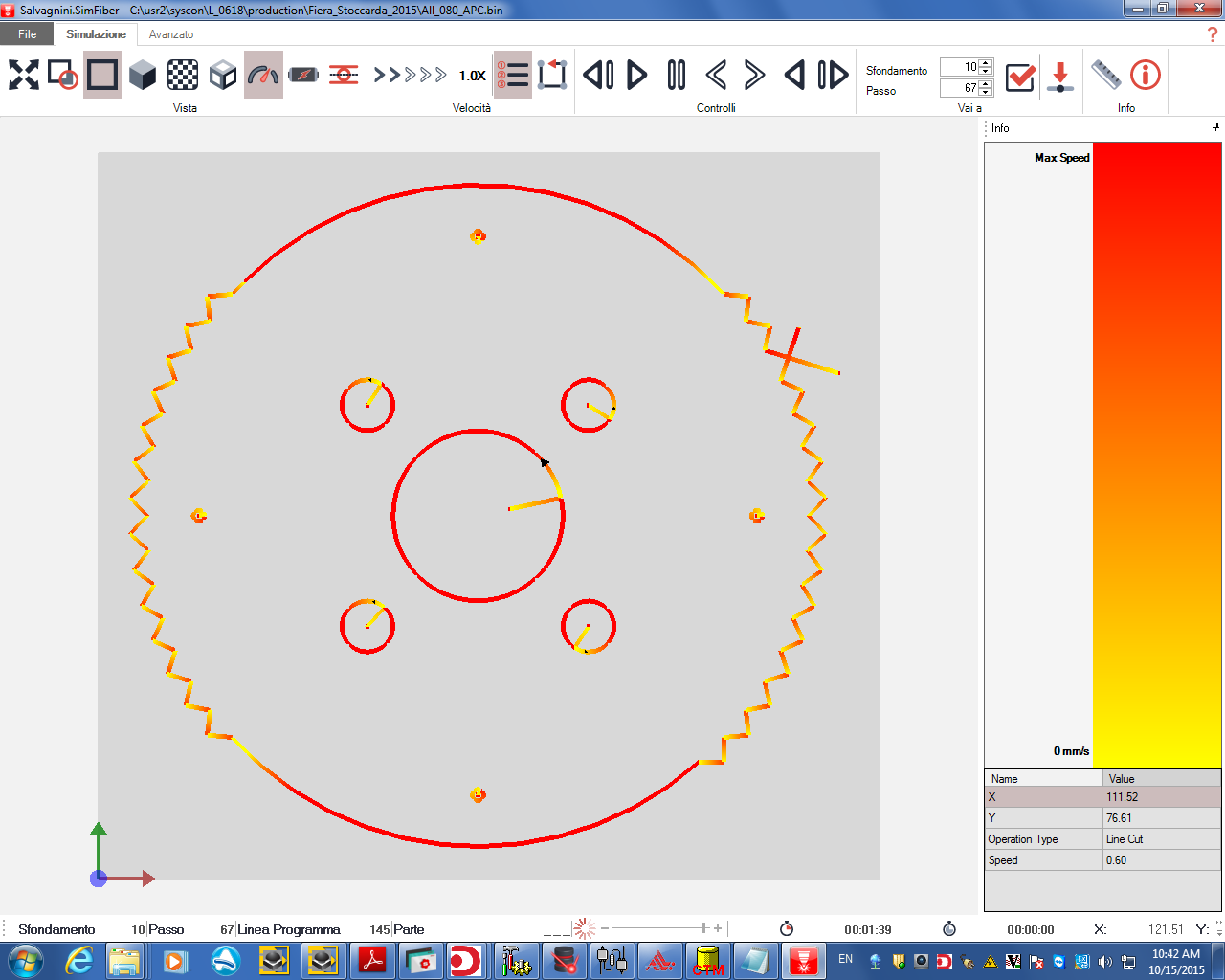1225x980 pixels.
Task: Click the taskbar clock 10:42 AM
Action: [x=1176, y=962]
